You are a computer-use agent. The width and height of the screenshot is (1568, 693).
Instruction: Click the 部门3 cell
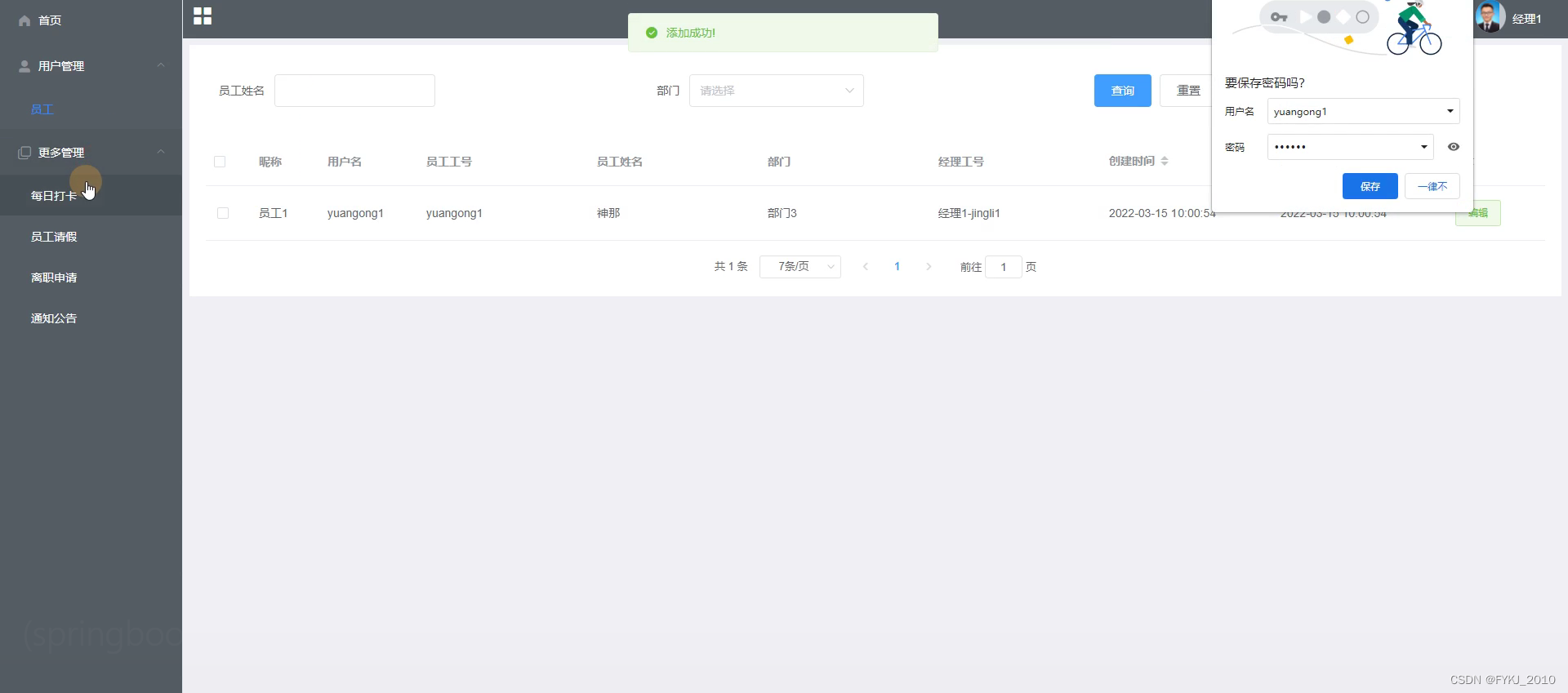(x=782, y=213)
